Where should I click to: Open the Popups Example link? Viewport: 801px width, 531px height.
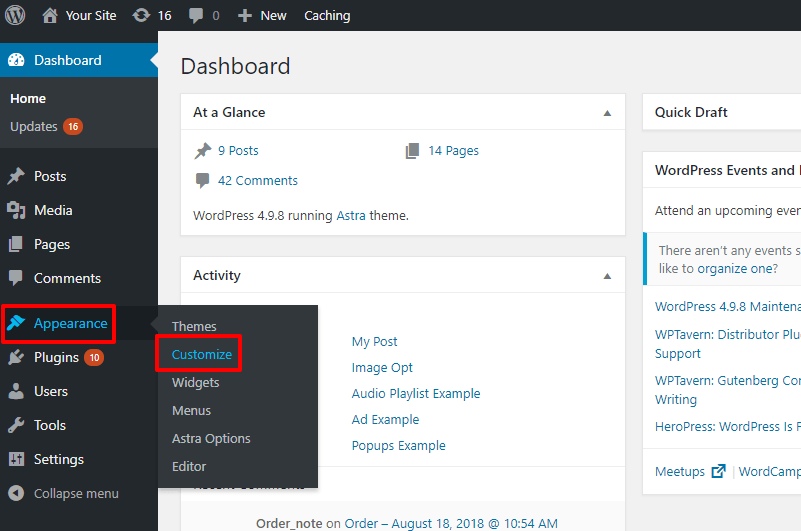click(398, 446)
